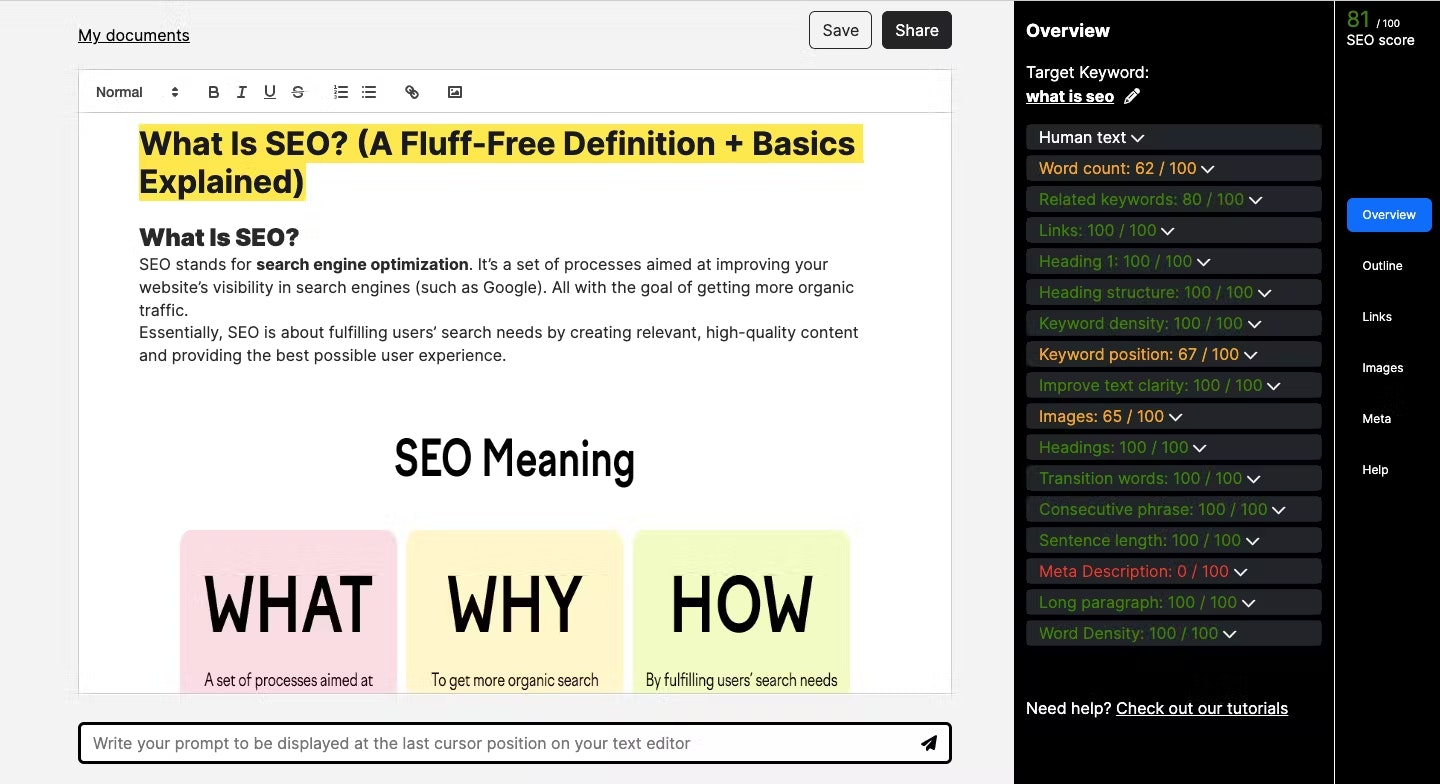Edit target keyword with pencil icon

click(1132, 97)
